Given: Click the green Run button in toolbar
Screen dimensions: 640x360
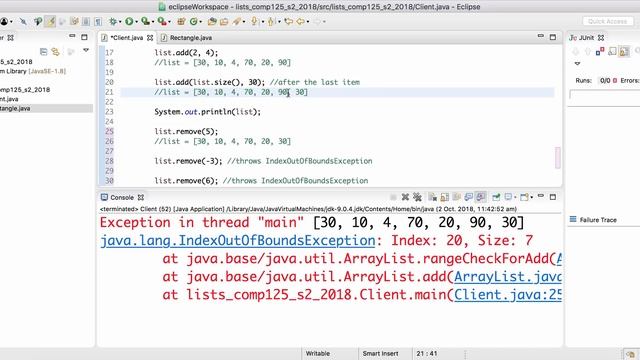Looking at the screenshot, I should [129, 21].
